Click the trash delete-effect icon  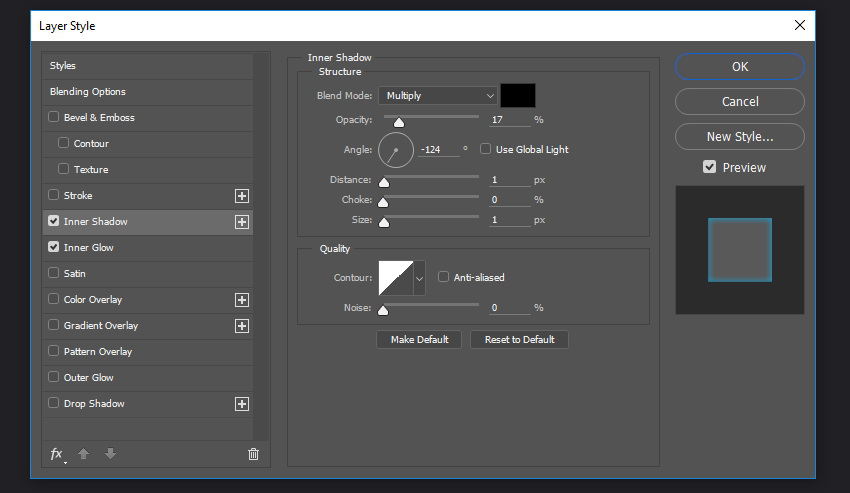(253, 454)
